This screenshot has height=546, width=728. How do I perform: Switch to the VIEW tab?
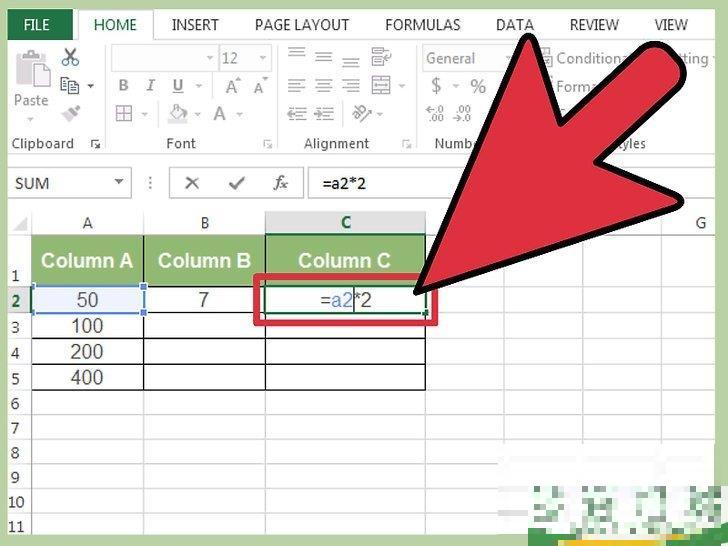670,25
